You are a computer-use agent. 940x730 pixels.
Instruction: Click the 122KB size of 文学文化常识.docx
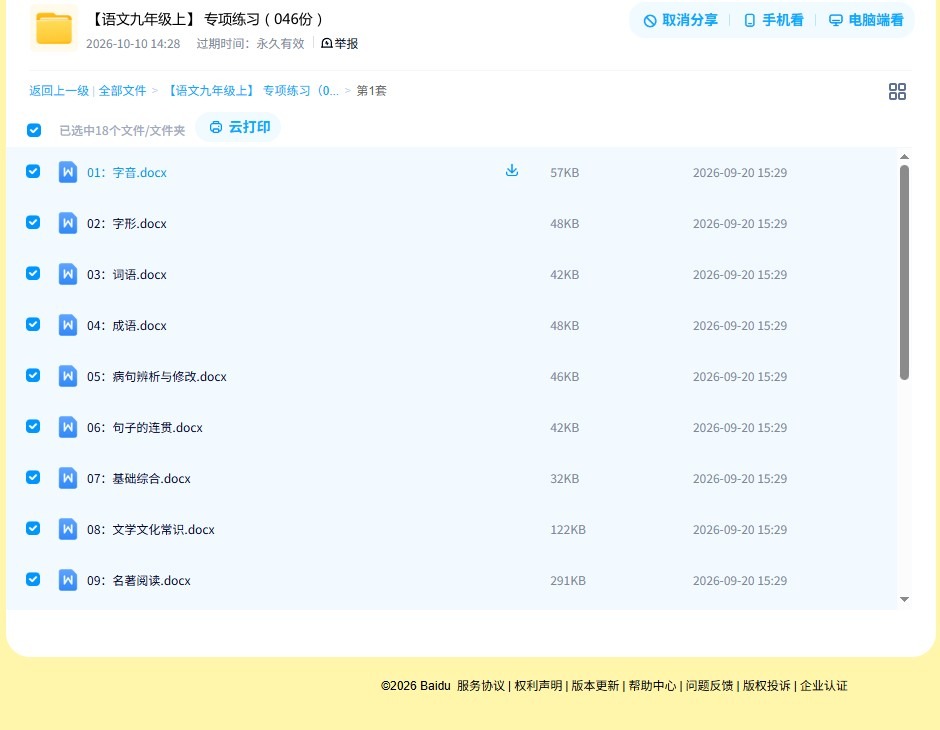(x=568, y=530)
